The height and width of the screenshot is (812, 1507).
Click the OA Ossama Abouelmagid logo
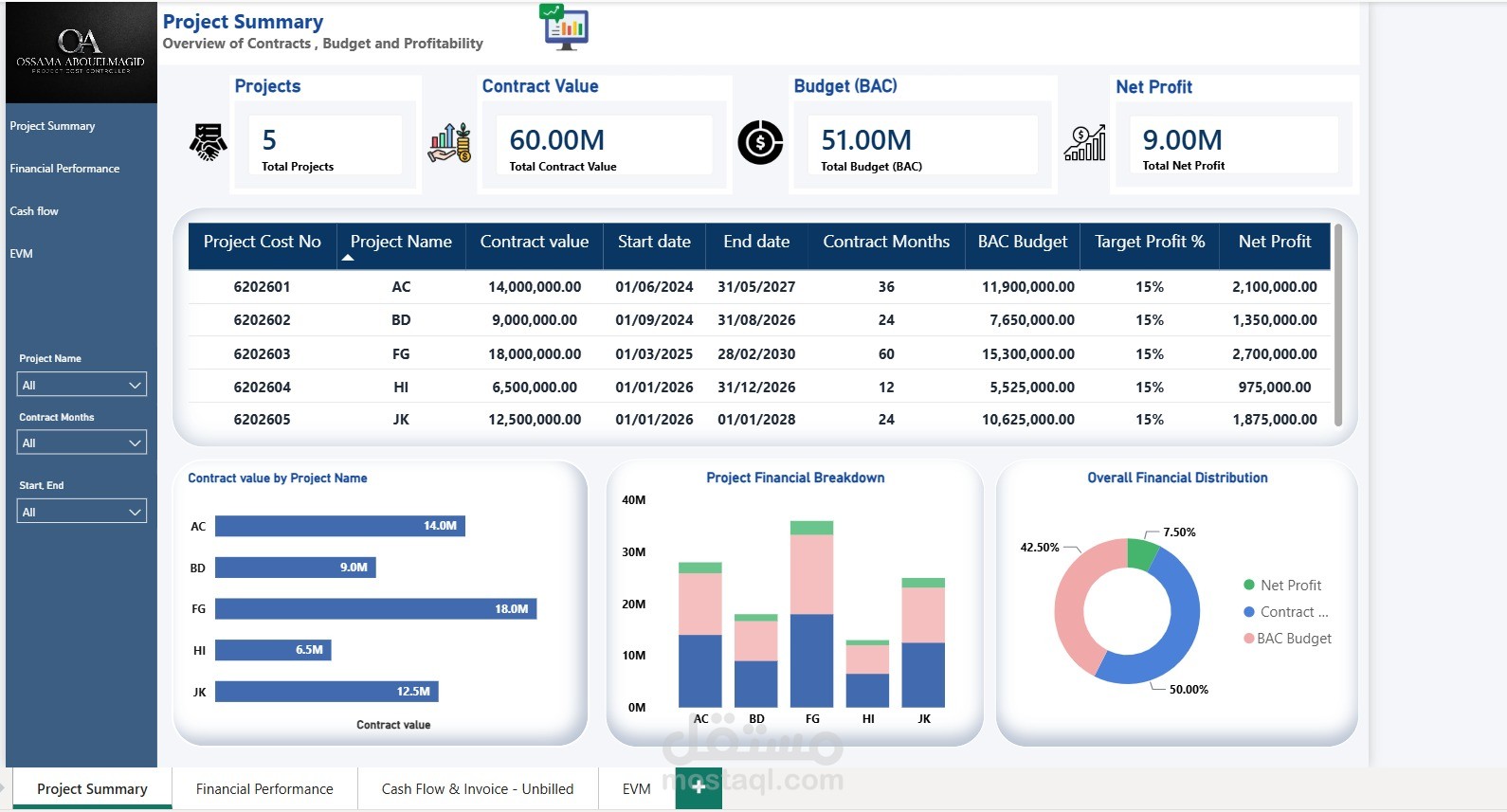[81, 51]
